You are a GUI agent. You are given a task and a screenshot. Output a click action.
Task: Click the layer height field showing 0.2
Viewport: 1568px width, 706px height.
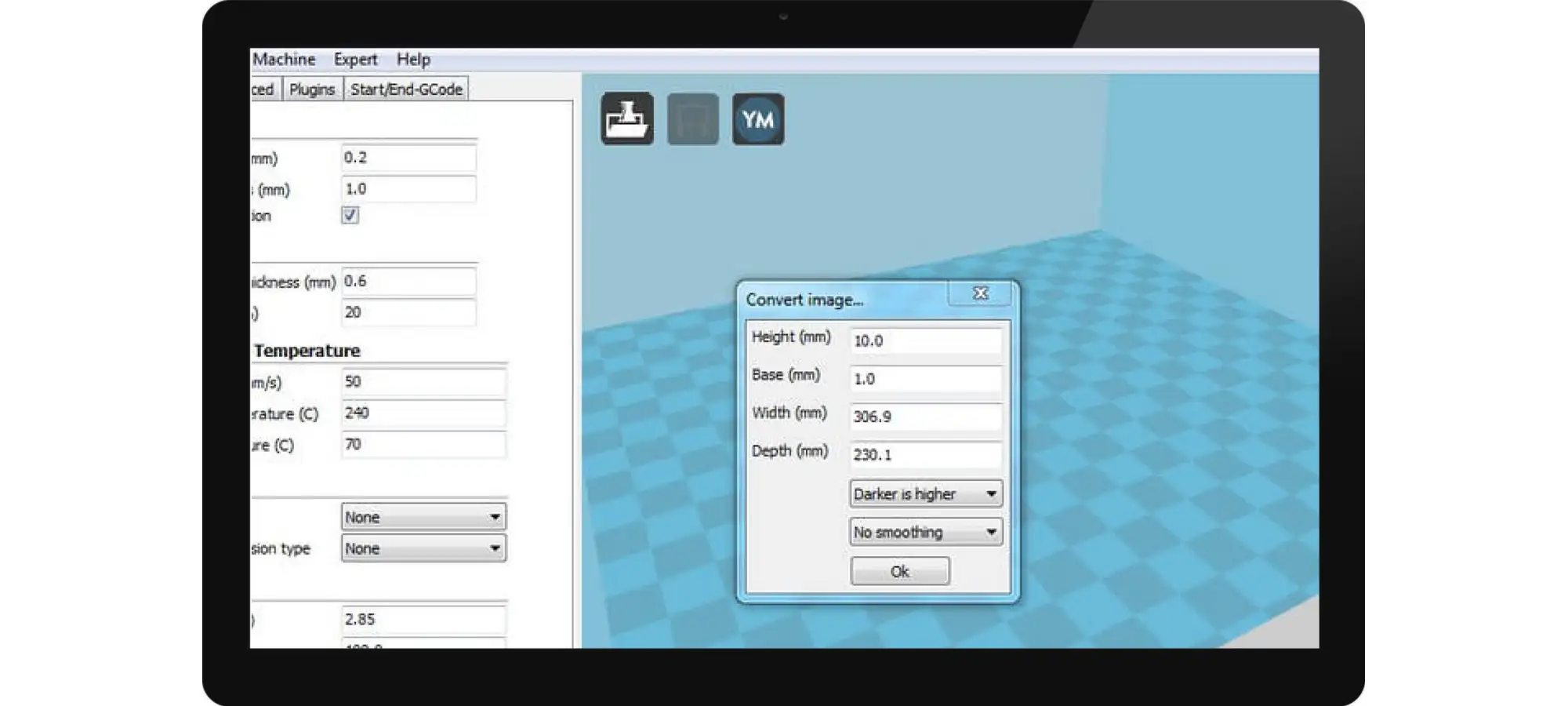(408, 158)
